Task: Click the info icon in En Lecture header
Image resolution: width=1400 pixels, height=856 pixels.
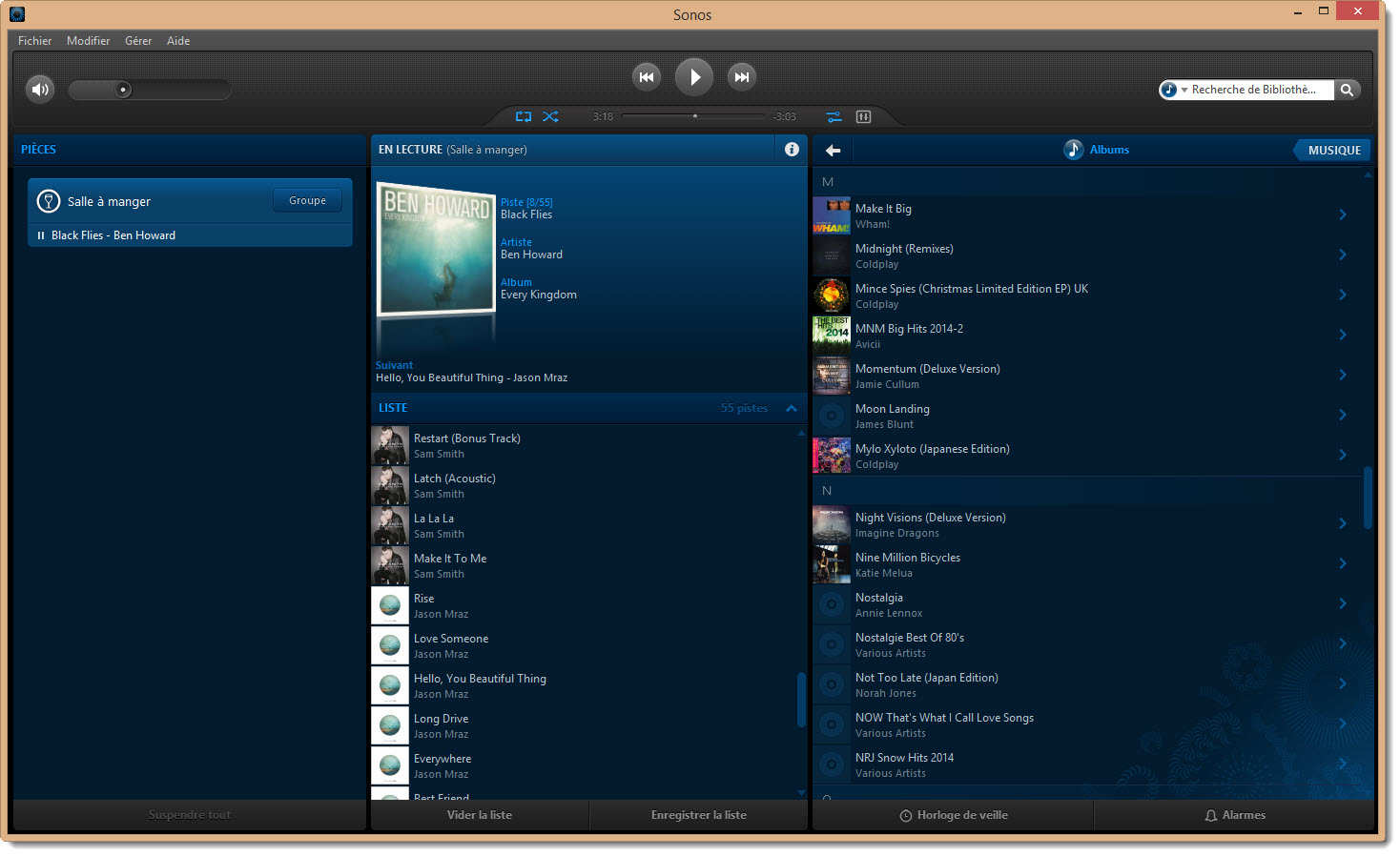Action: (792, 149)
